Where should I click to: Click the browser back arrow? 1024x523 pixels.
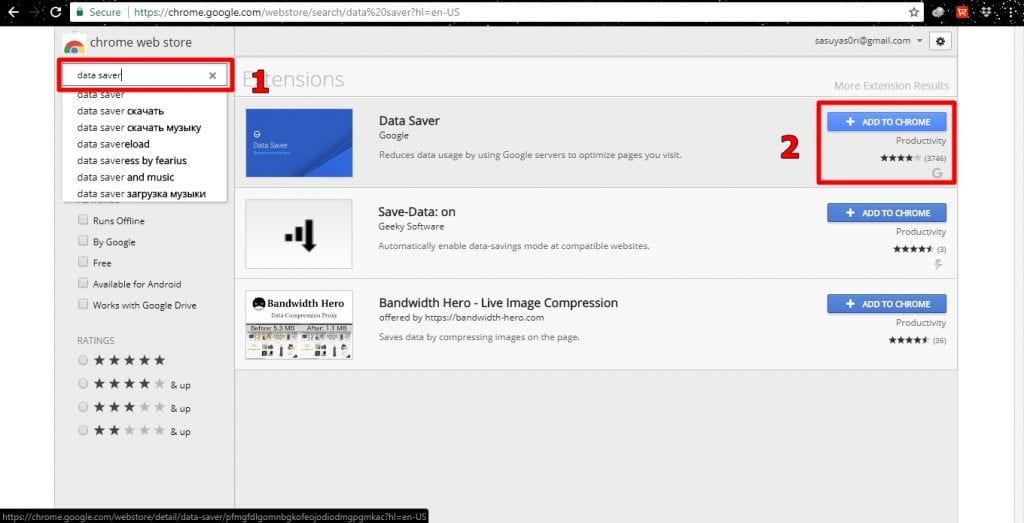pos(13,12)
